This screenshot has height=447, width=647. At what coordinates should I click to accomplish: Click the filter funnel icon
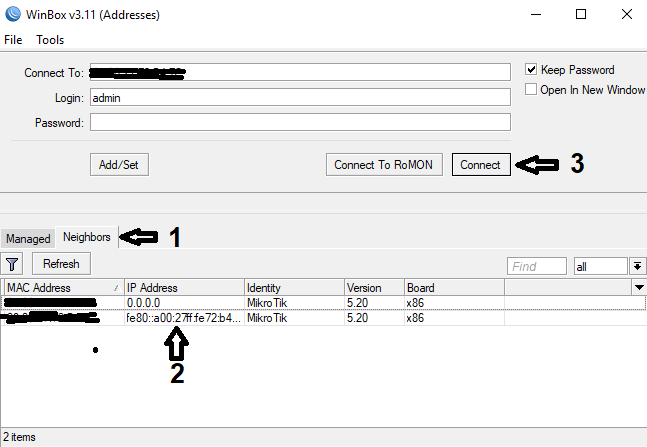coord(12,264)
